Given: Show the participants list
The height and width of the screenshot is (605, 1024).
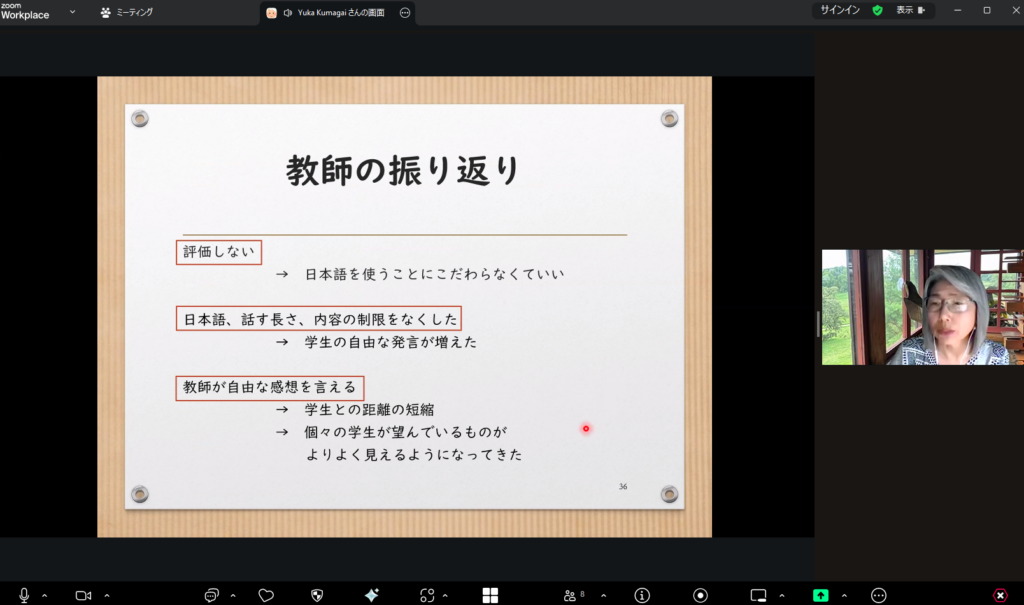Looking at the screenshot, I should click(570, 595).
